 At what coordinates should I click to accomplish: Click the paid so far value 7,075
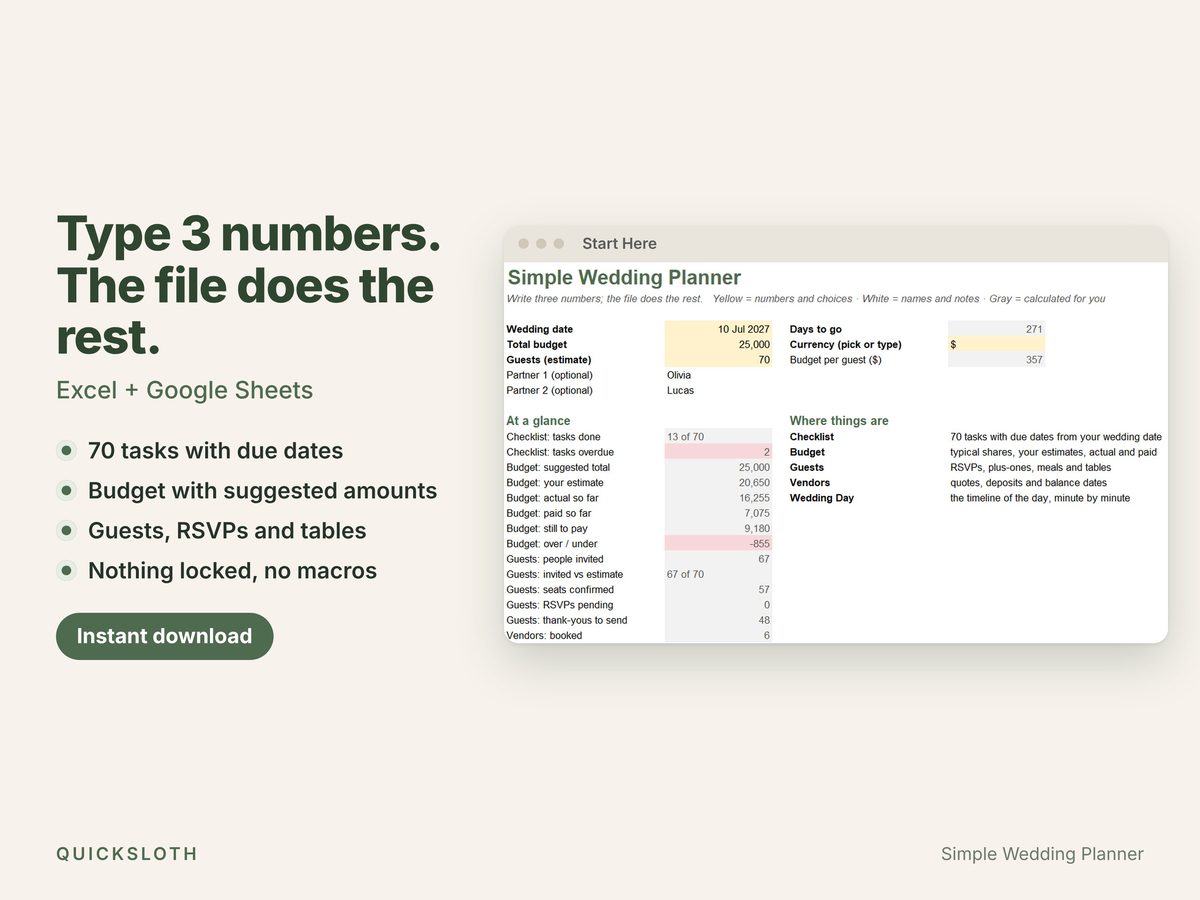718,513
